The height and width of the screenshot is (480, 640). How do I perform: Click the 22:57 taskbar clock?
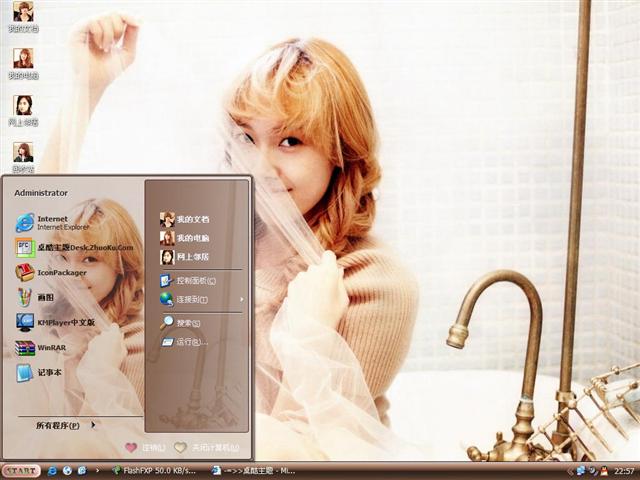624,471
